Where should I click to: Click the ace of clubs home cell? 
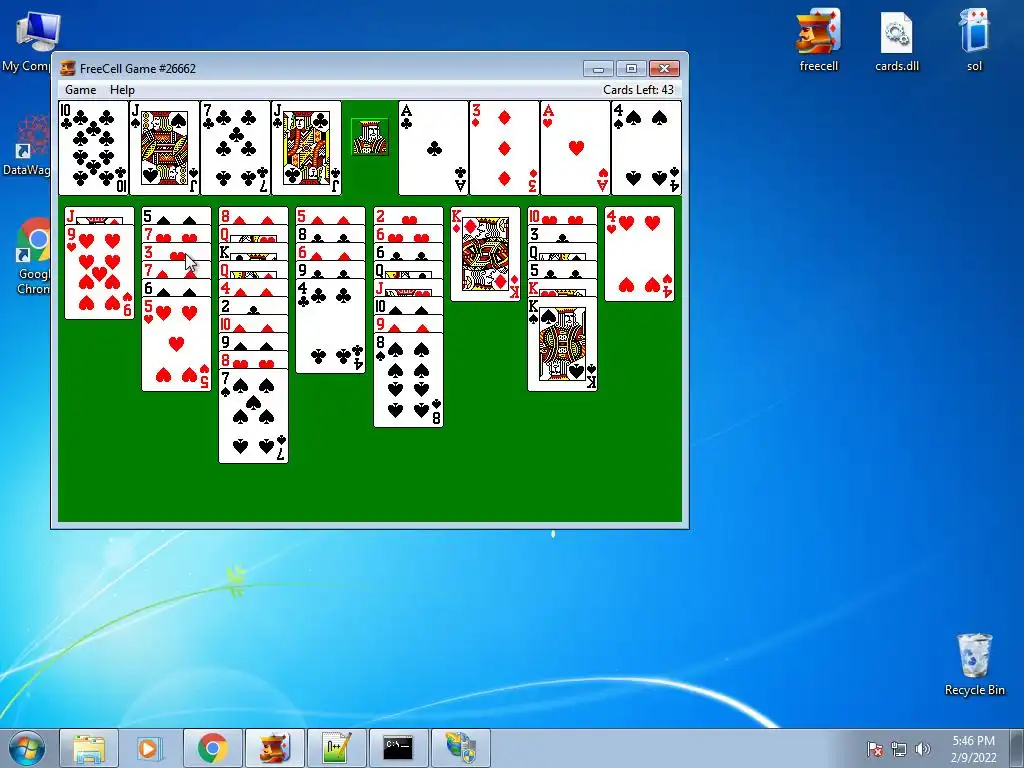coord(433,148)
